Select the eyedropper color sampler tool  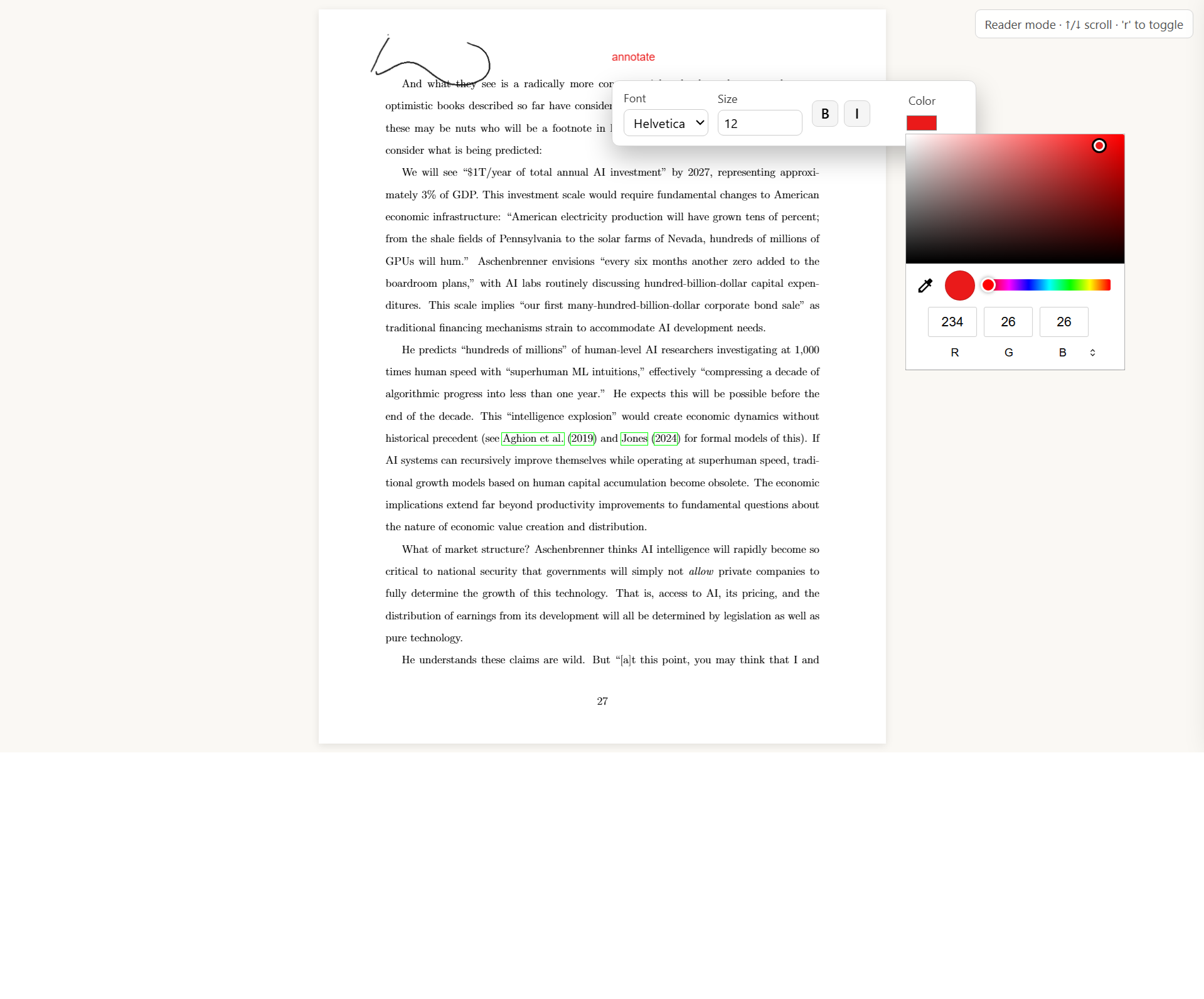coord(925,286)
